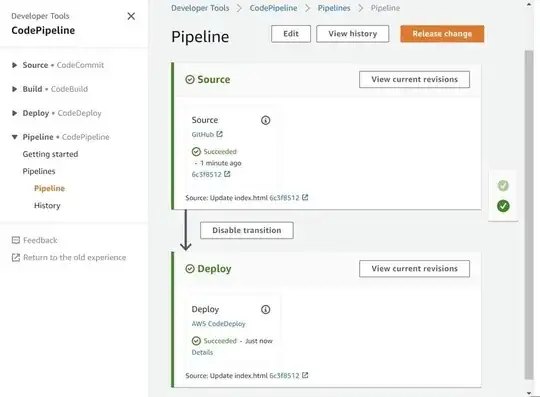Viewport: 540px width, 397px height.
Task: Open info icon for Source action
Action: pyautogui.click(x=266, y=120)
